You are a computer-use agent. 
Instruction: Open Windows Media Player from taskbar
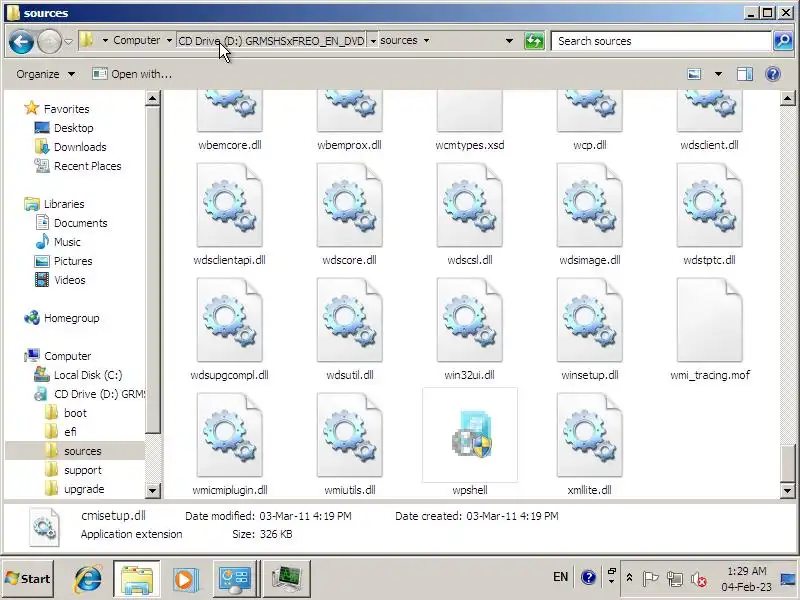click(x=185, y=579)
